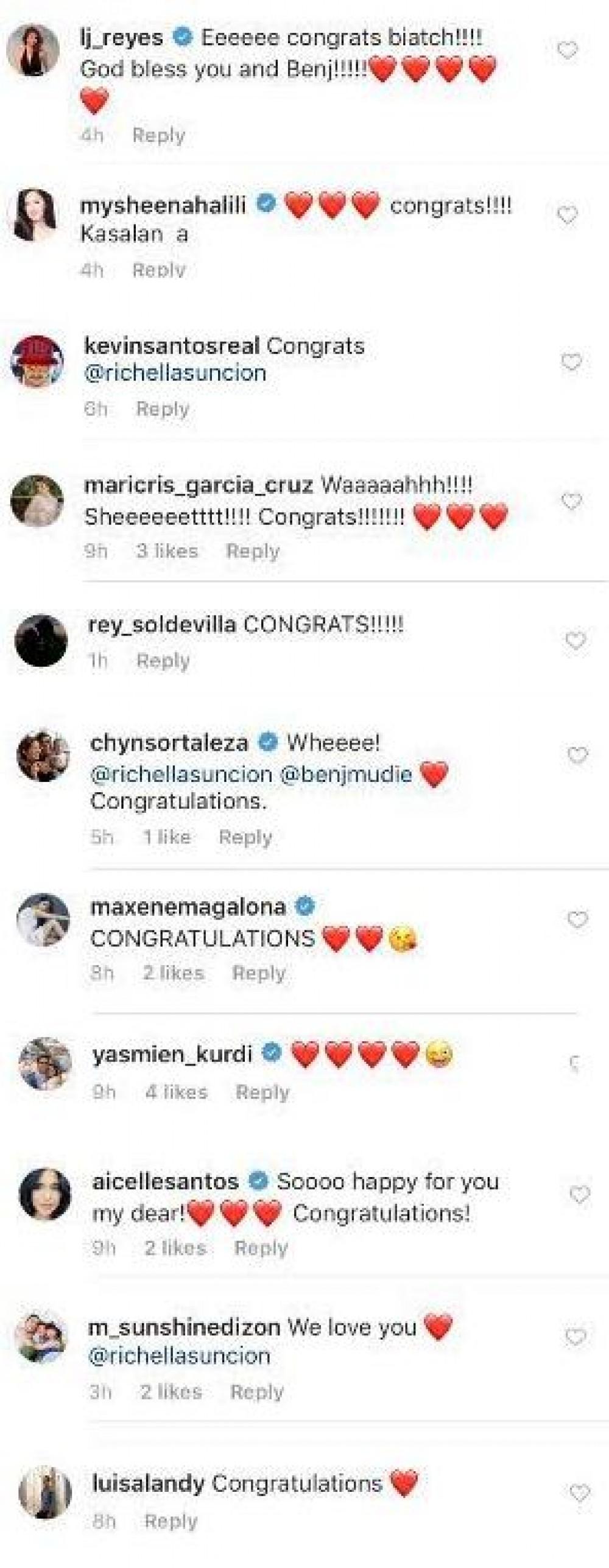This screenshot has width=609, height=1568.
Task: Tap heart on mysheenahalili's comment
Action: pyautogui.click(x=567, y=215)
